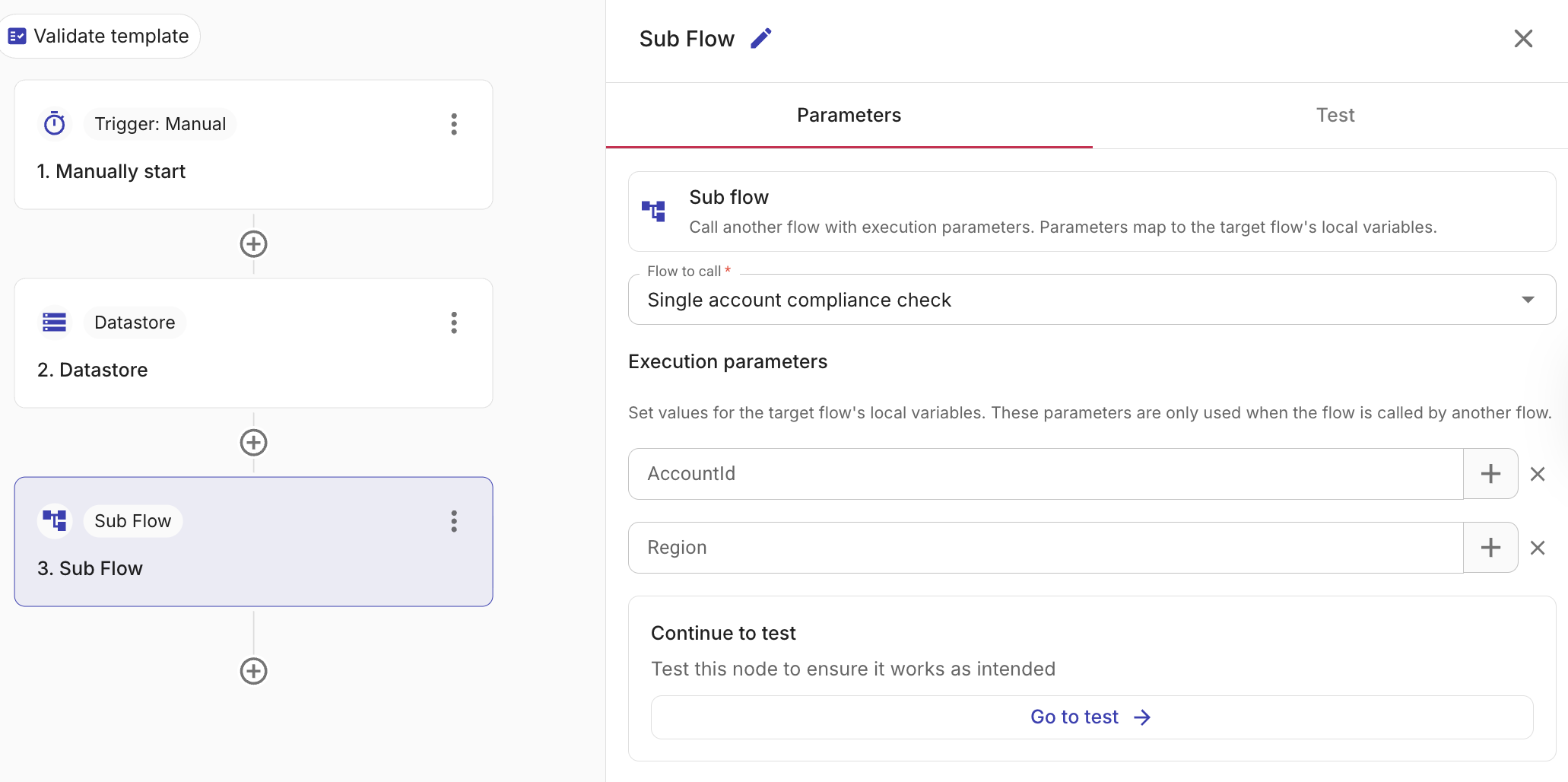Follow the Go to test link

1090,716
